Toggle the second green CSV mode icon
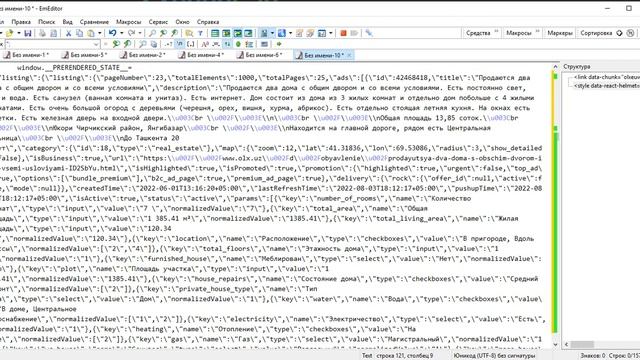 (226, 33)
